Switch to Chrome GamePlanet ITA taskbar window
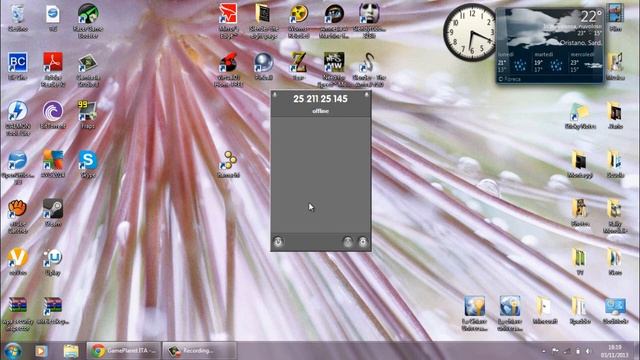Screen dimensions: 640x360 pos(124,351)
